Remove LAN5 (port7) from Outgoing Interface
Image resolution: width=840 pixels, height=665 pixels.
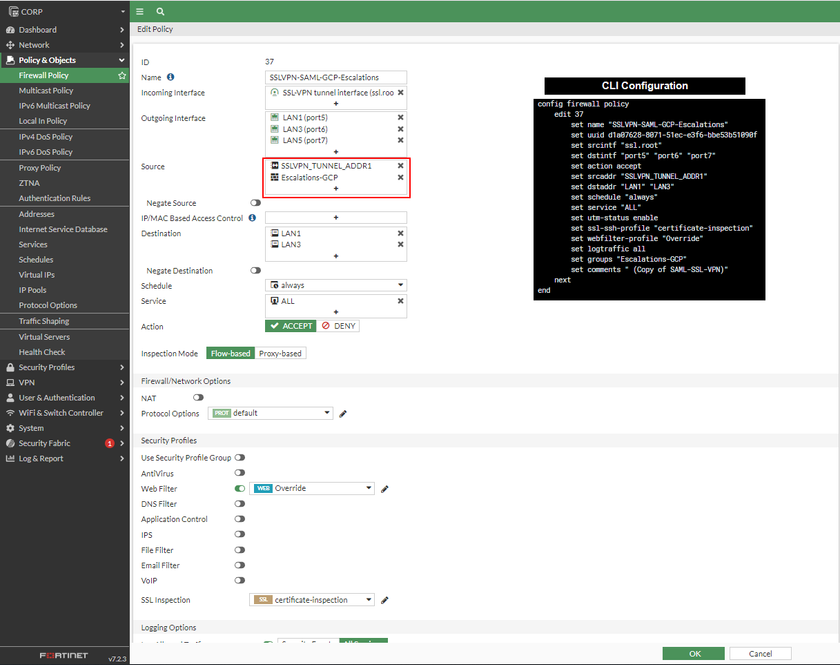(x=400, y=140)
